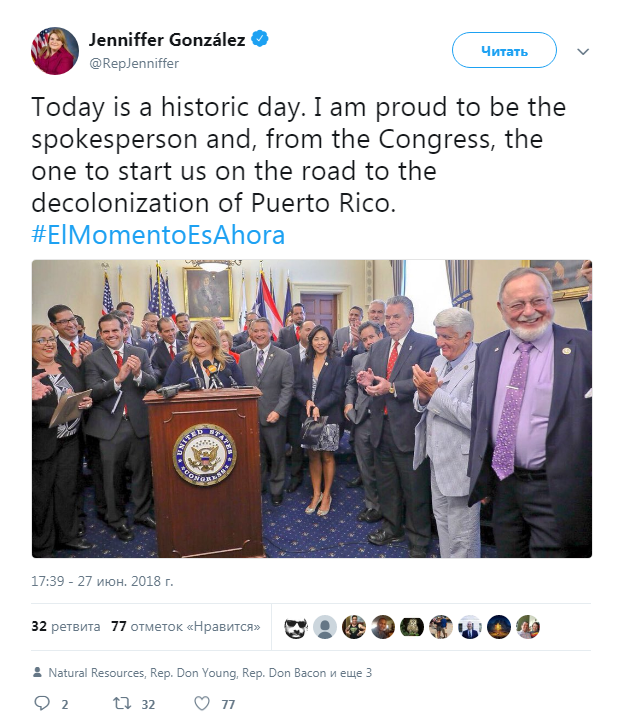The width and height of the screenshot is (624, 727).
Task: Click the reply speech bubble icon
Action: 41,703
